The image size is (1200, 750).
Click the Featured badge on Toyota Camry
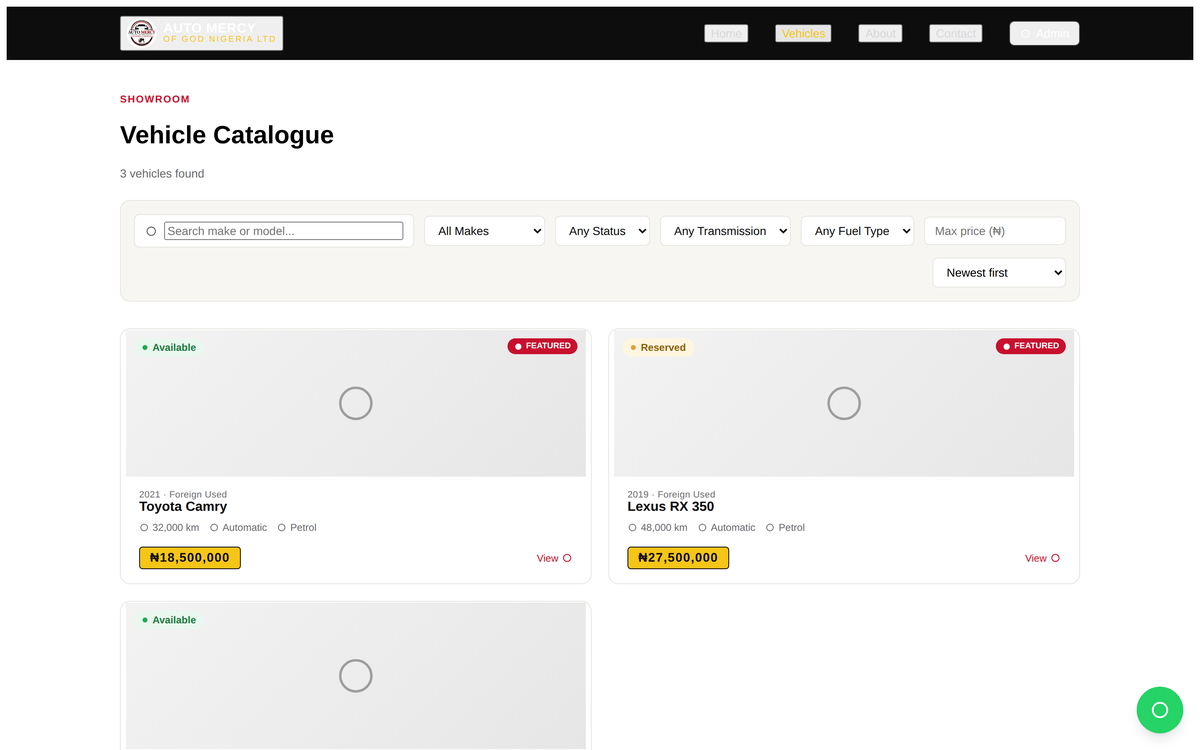(x=542, y=346)
